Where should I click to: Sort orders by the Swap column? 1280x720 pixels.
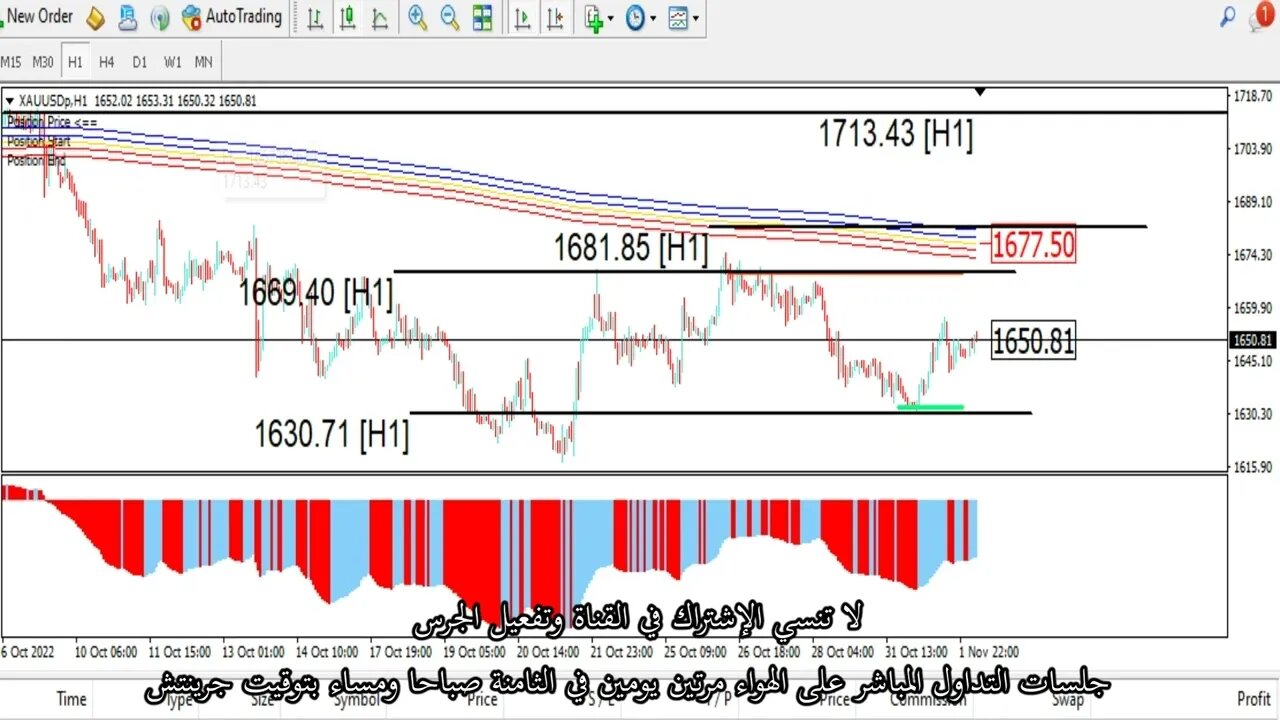coord(1068,699)
